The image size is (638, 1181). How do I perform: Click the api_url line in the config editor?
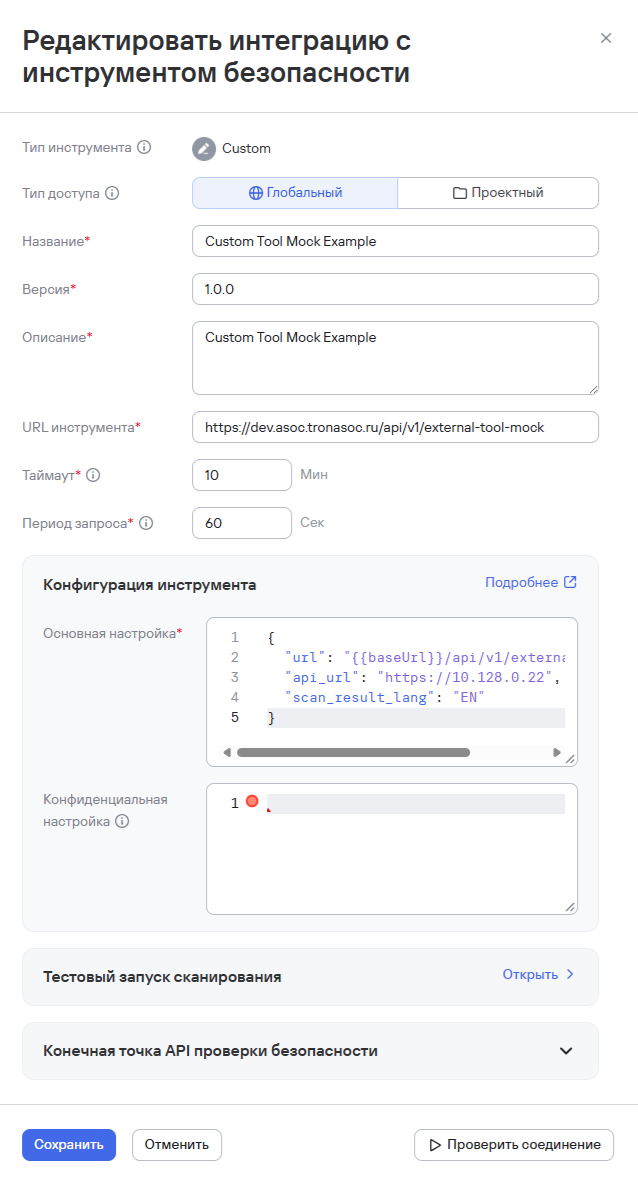click(x=423, y=677)
